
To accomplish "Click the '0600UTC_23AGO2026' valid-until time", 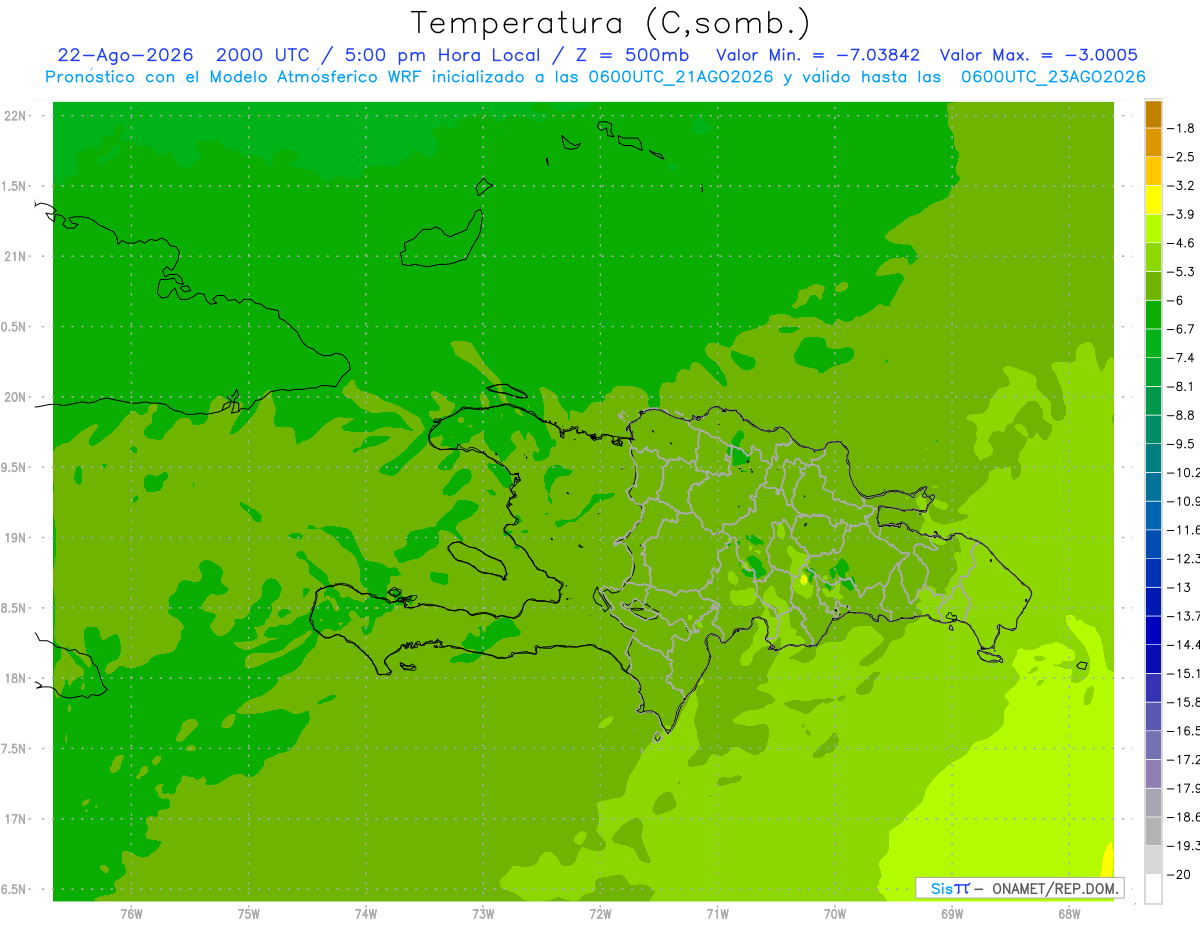I will [x=1053, y=77].
